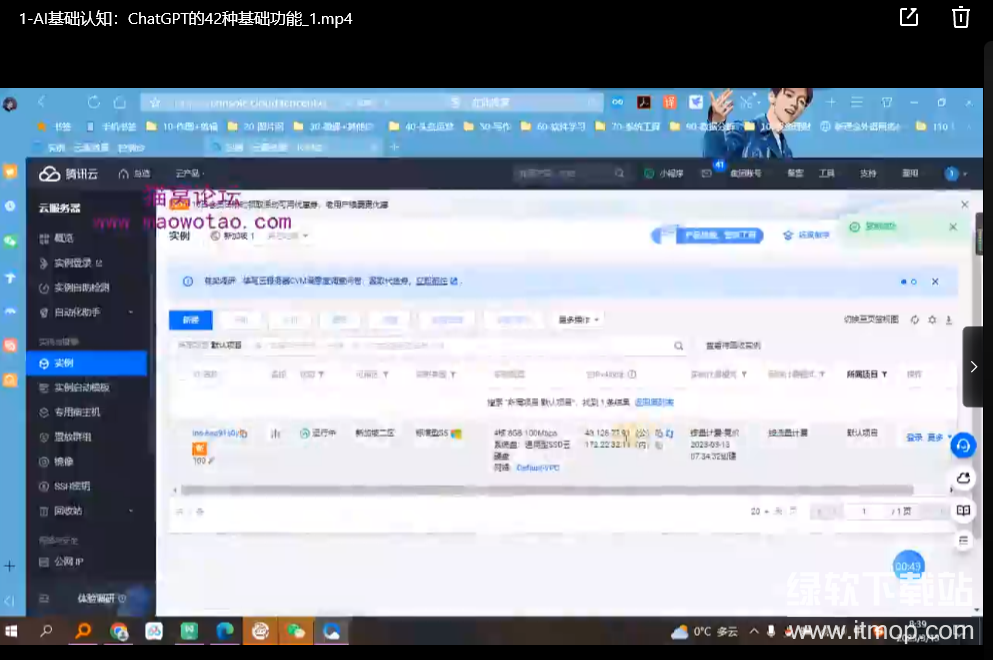The width and height of the screenshot is (993, 660).
Task: Click the page number input field
Action: point(864,511)
